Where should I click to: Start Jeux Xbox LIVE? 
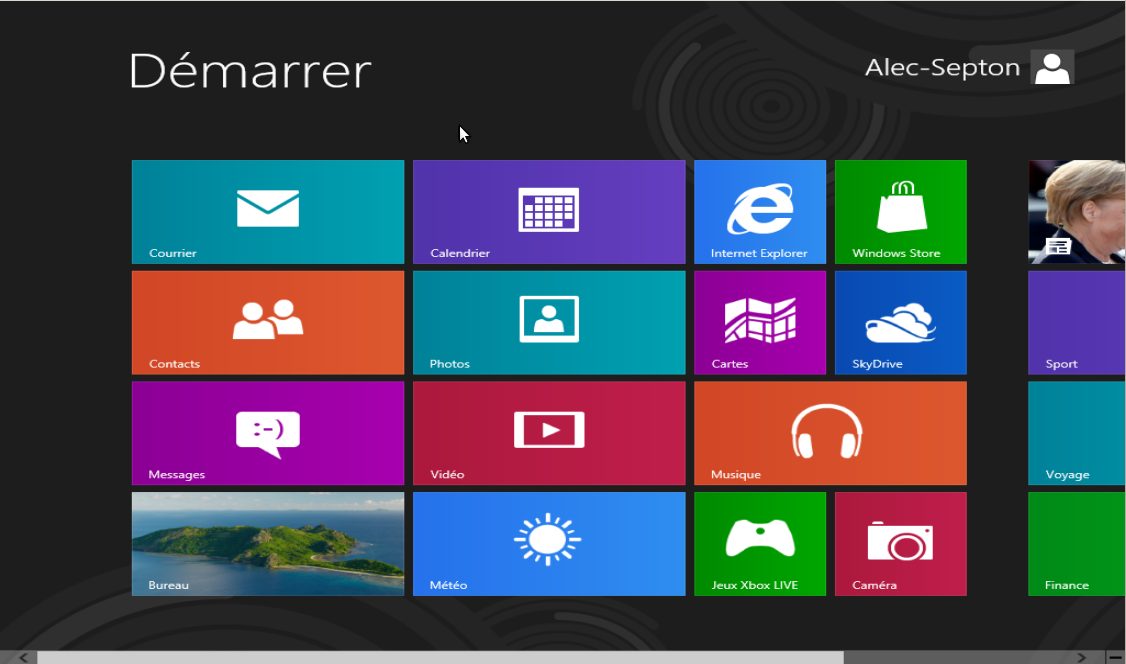click(759, 543)
